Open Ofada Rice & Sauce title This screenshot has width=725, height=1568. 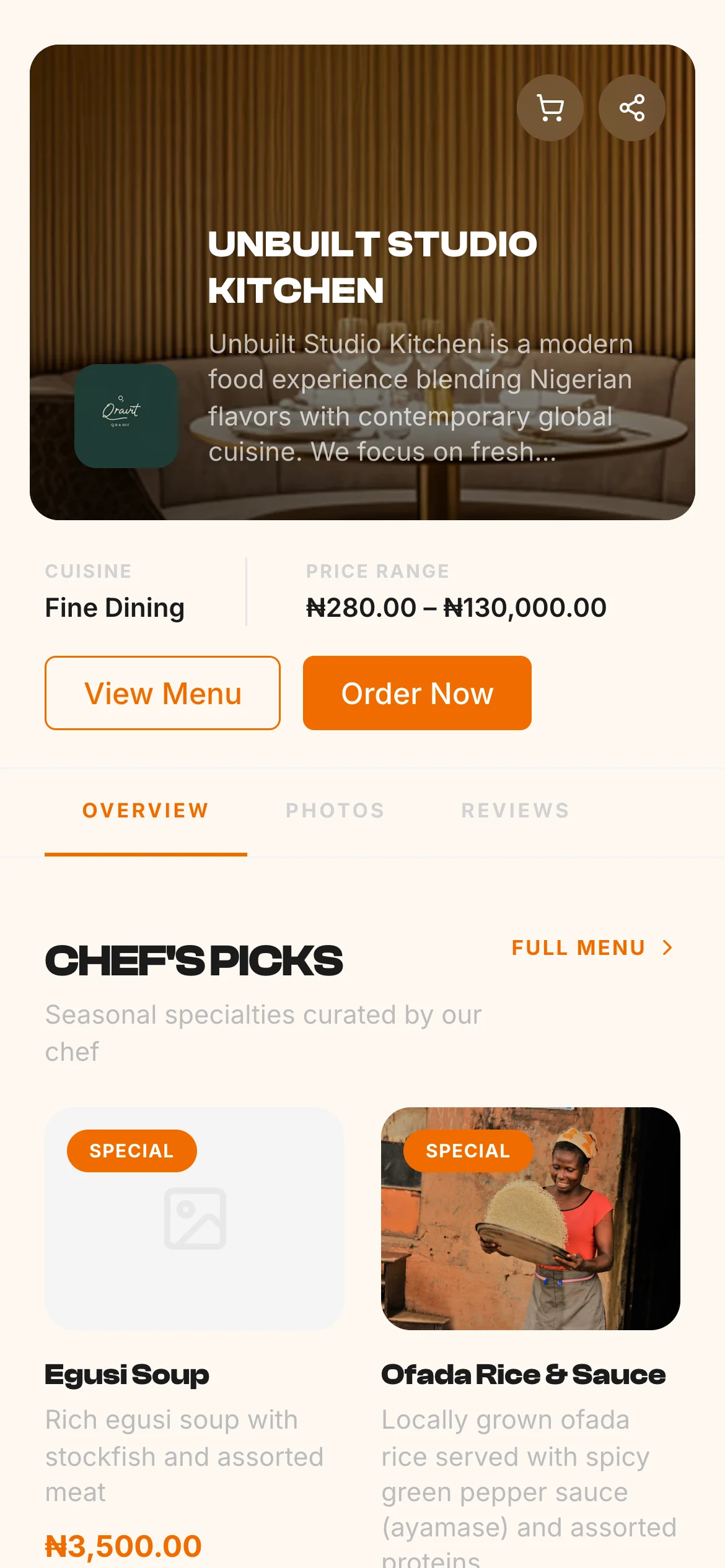(524, 1375)
